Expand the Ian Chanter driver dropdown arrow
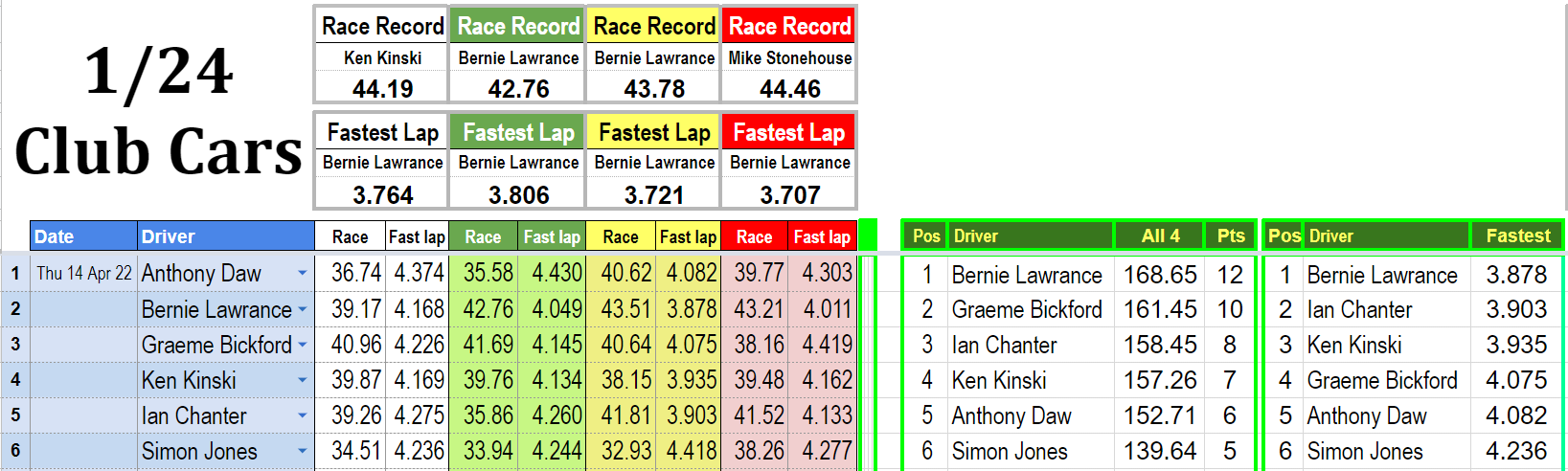1568x471 pixels. point(303,415)
